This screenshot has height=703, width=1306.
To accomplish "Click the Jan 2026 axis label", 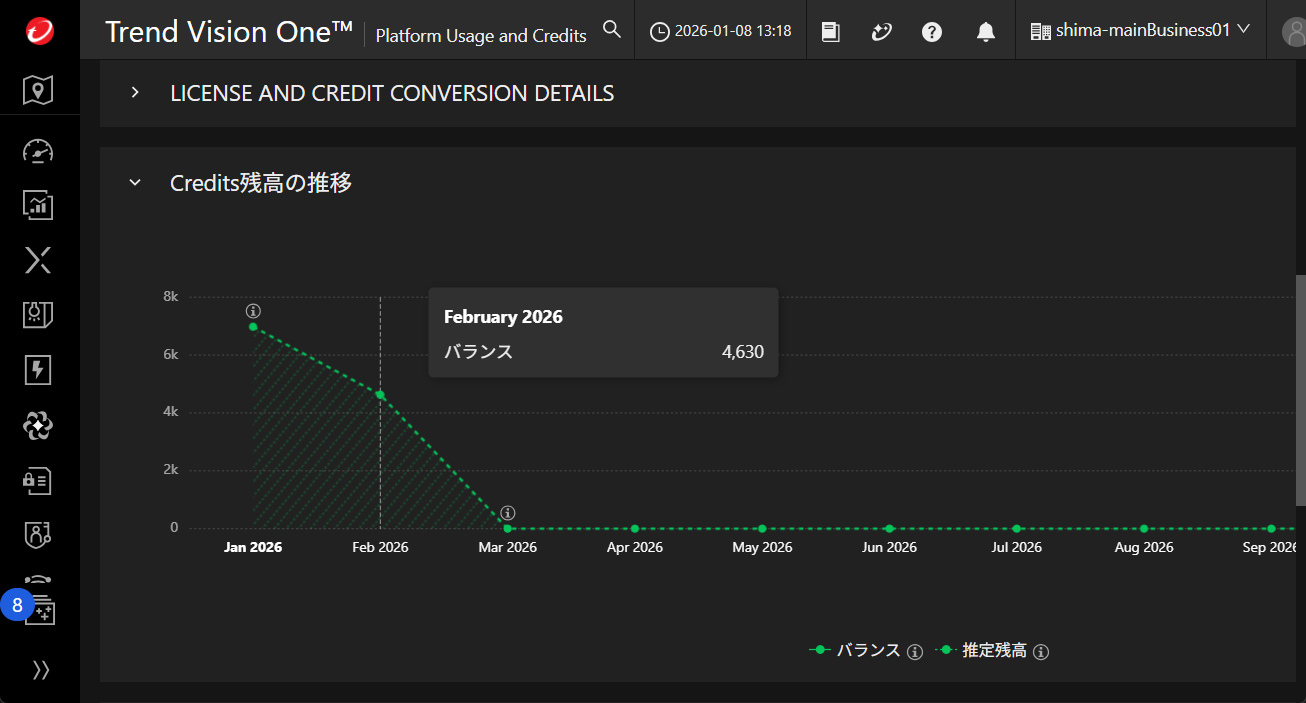I will click(253, 547).
